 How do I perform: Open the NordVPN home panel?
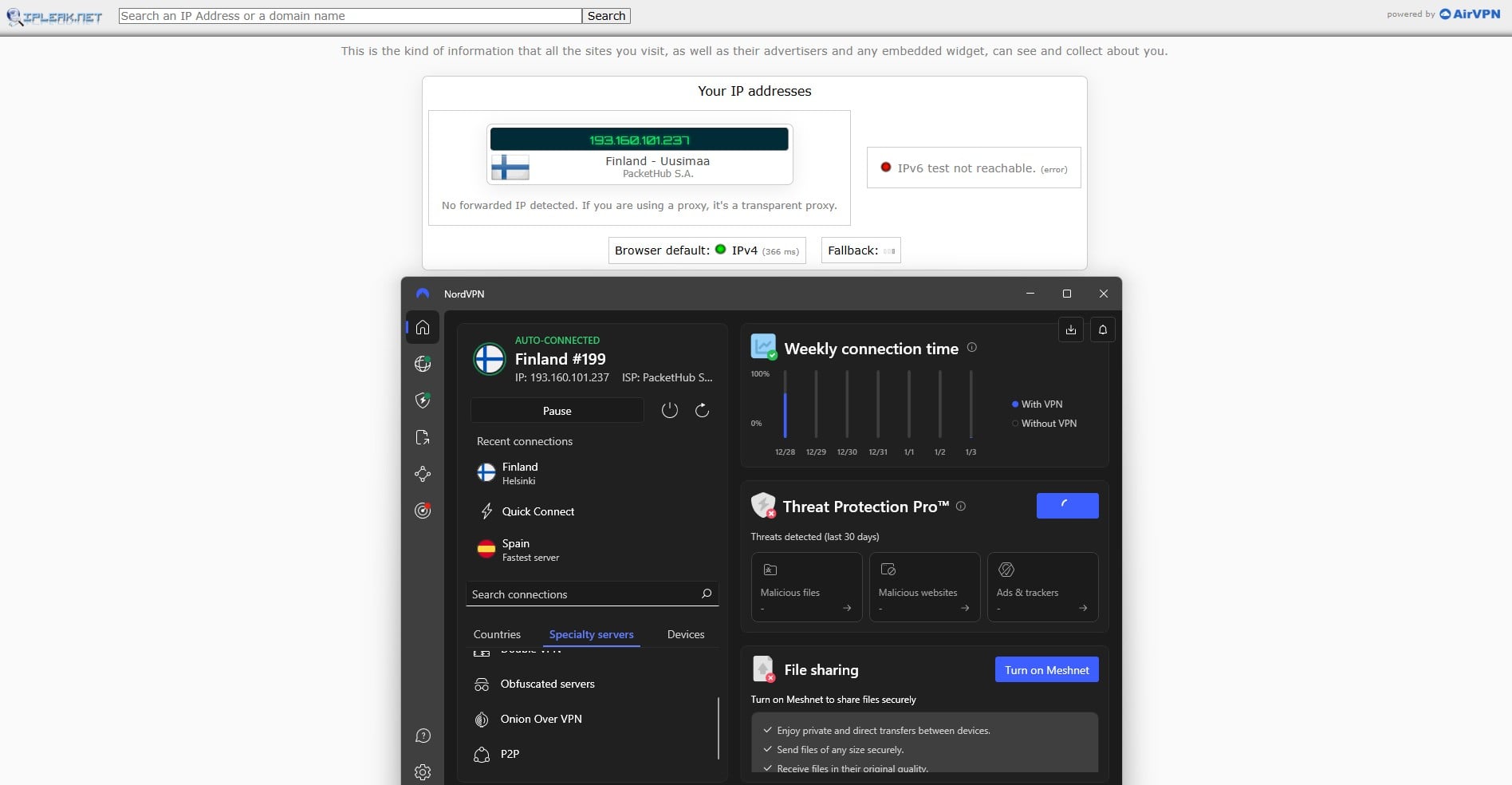coord(423,327)
